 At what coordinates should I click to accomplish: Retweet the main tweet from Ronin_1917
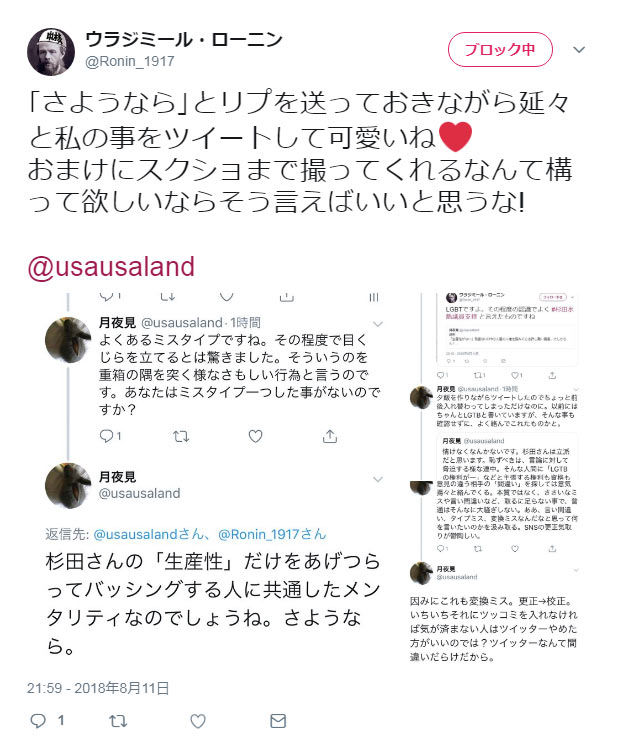coord(118,720)
